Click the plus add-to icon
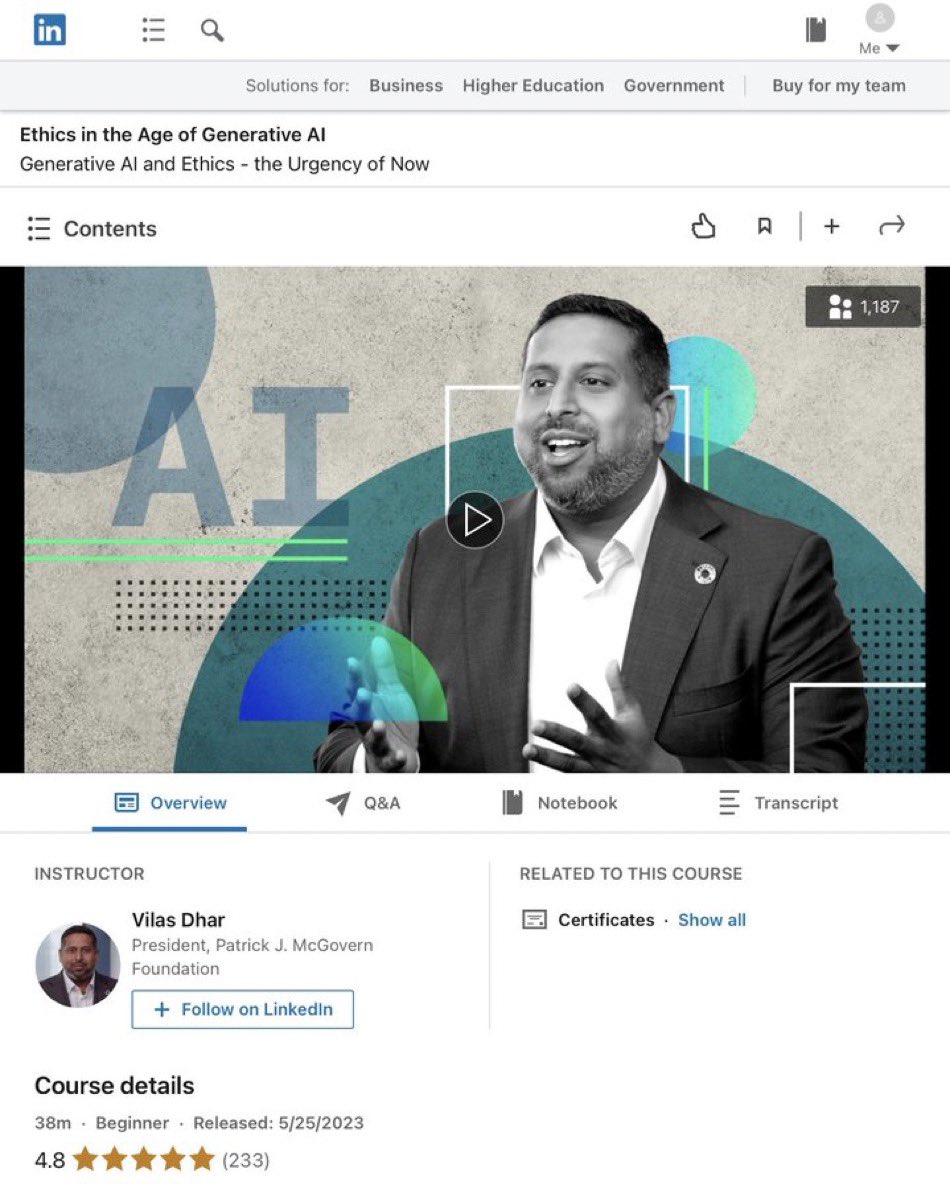Viewport: 950px width, 1189px height. [x=832, y=226]
